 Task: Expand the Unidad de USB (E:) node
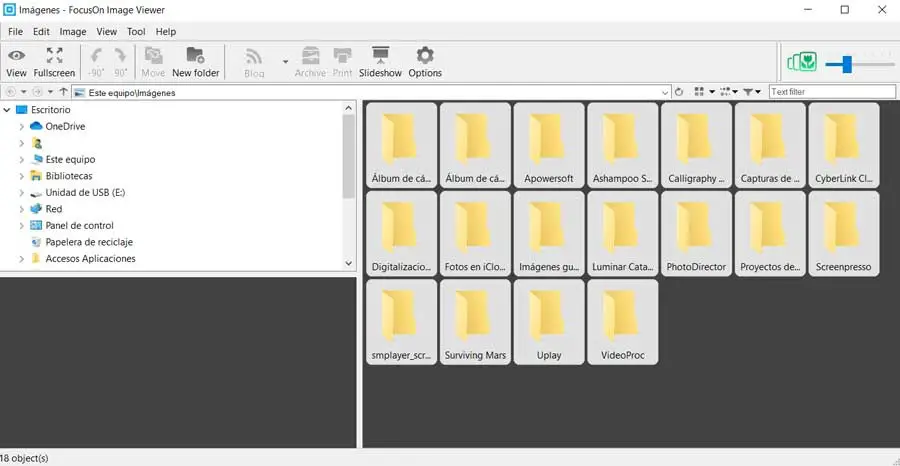(21, 193)
